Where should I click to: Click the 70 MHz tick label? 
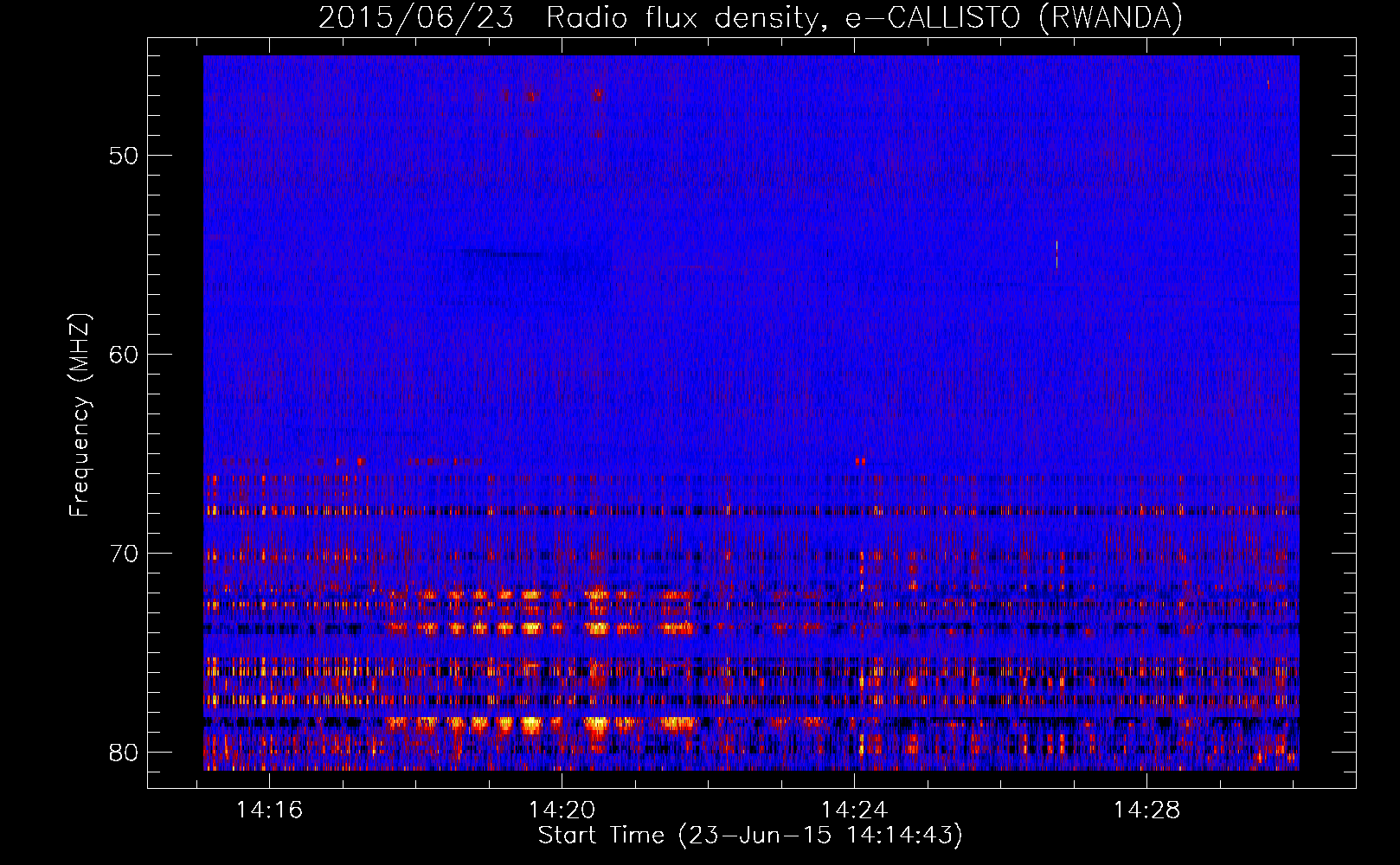124,554
